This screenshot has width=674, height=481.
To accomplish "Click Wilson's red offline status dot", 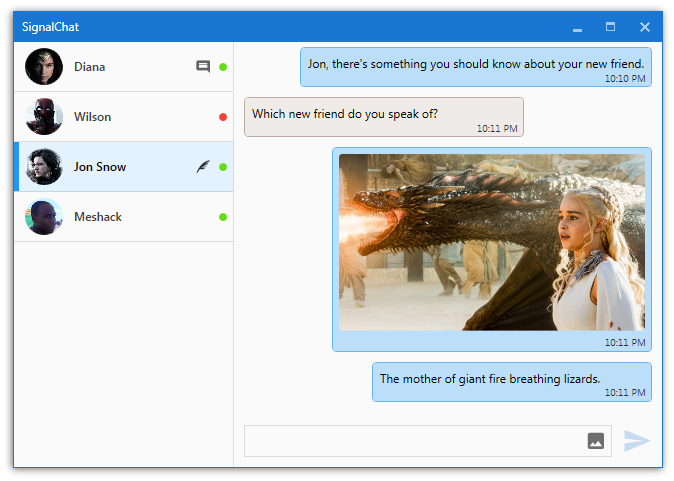I will (223, 117).
